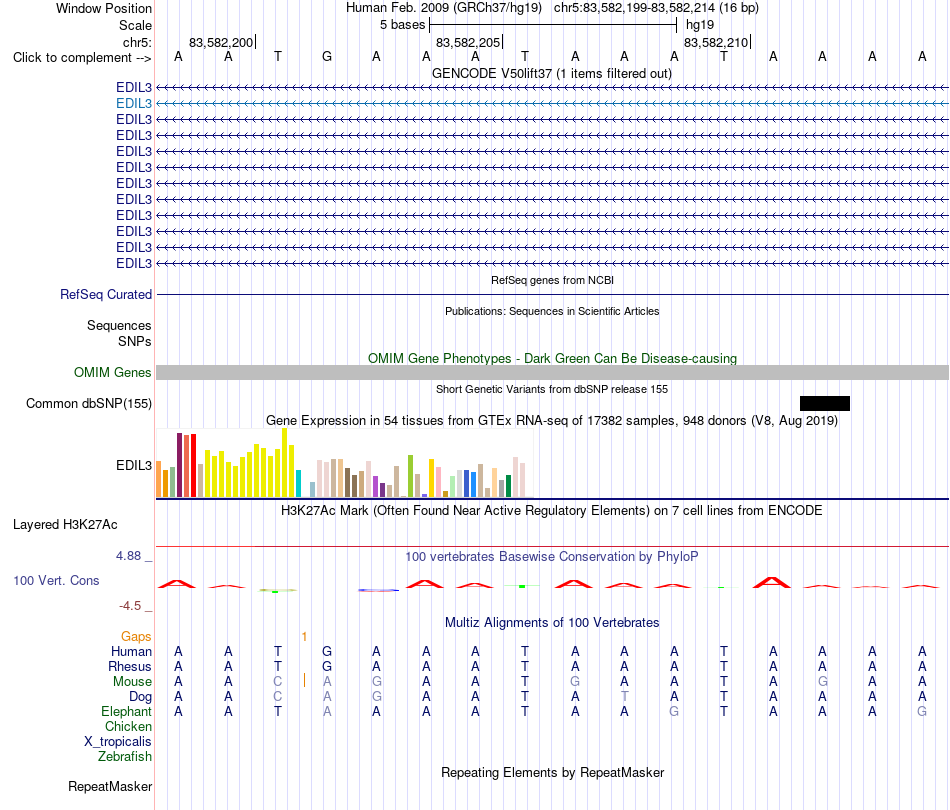
Task: Click the Short Genetic Variants dbSNP title
Action: pyautogui.click(x=552, y=389)
